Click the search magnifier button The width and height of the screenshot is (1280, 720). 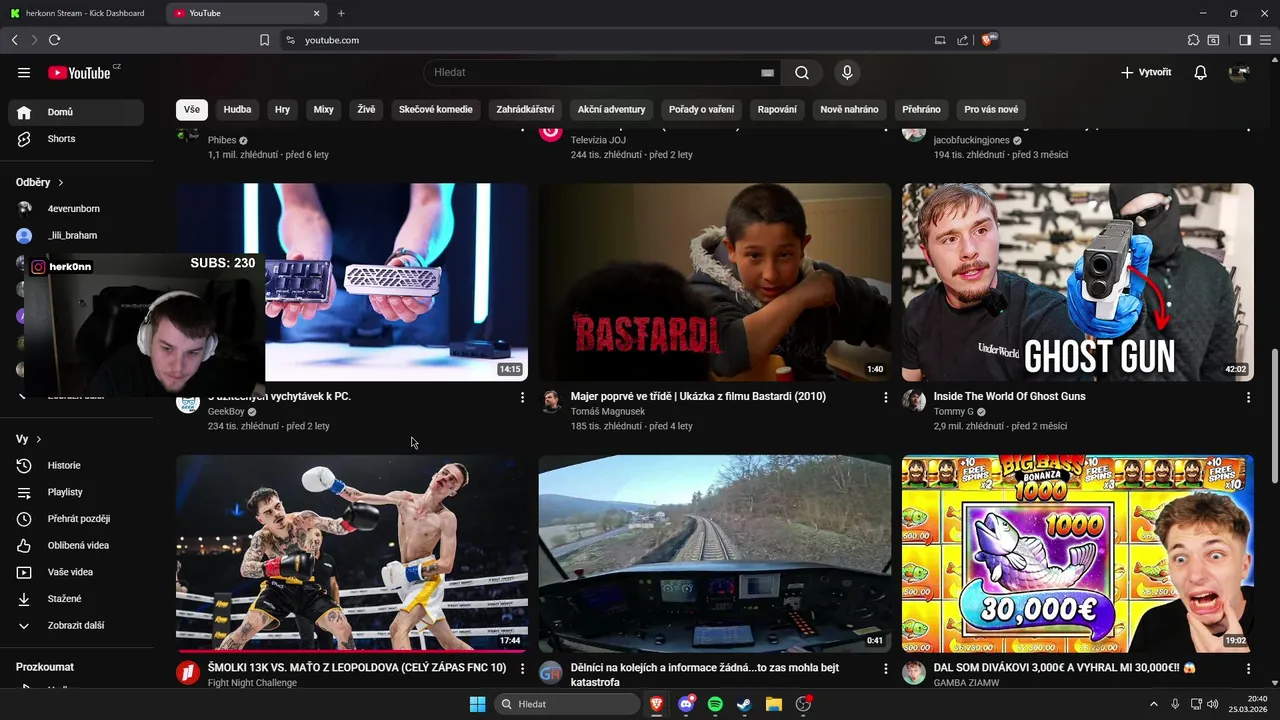tap(802, 72)
